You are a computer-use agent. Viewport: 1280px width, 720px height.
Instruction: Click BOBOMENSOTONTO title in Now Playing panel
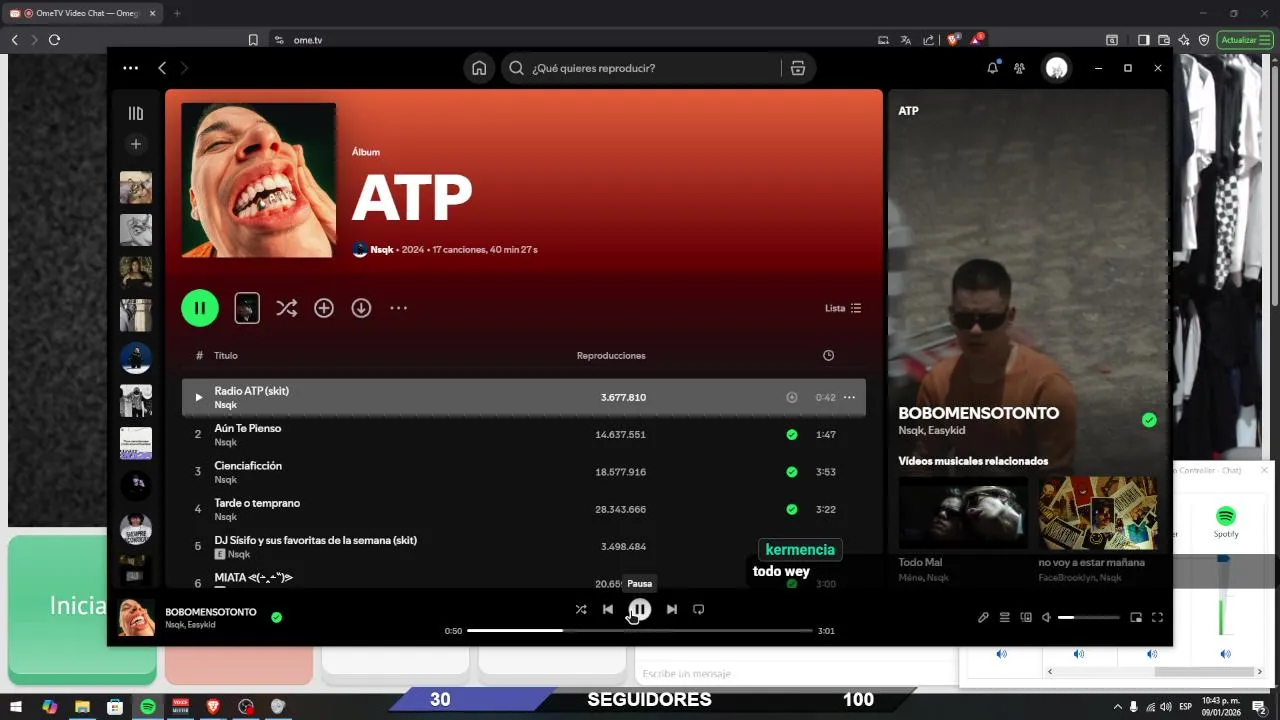point(978,413)
